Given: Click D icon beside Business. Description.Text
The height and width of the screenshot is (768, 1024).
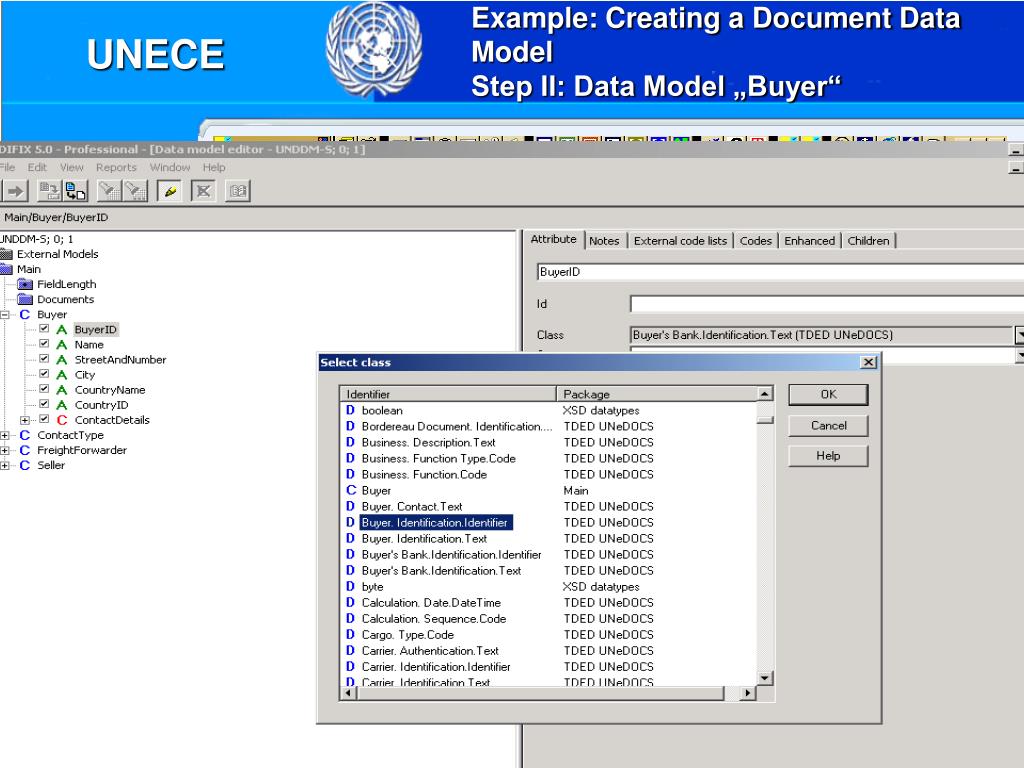Looking at the screenshot, I should [x=350, y=442].
